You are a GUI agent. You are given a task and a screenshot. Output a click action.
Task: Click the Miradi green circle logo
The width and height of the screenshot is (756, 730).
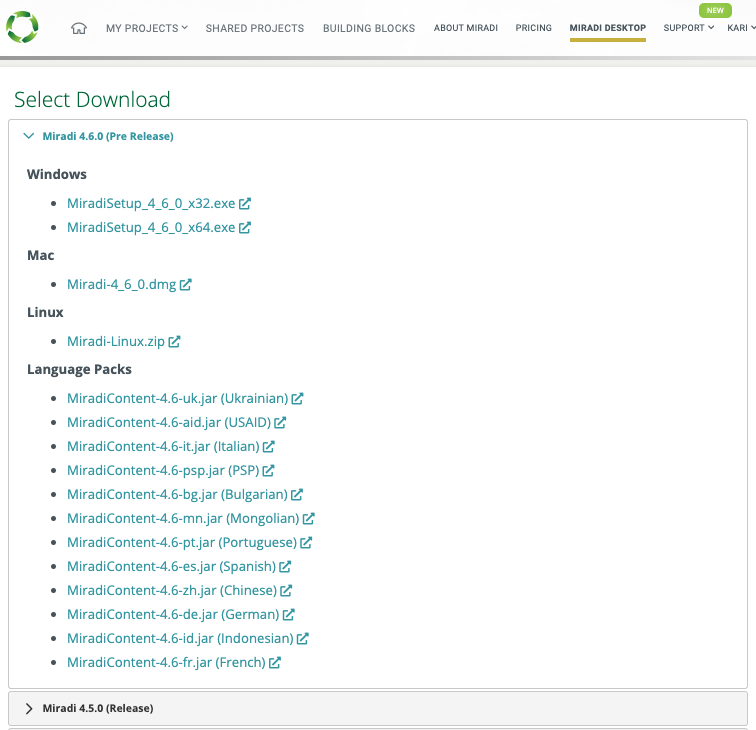22,27
